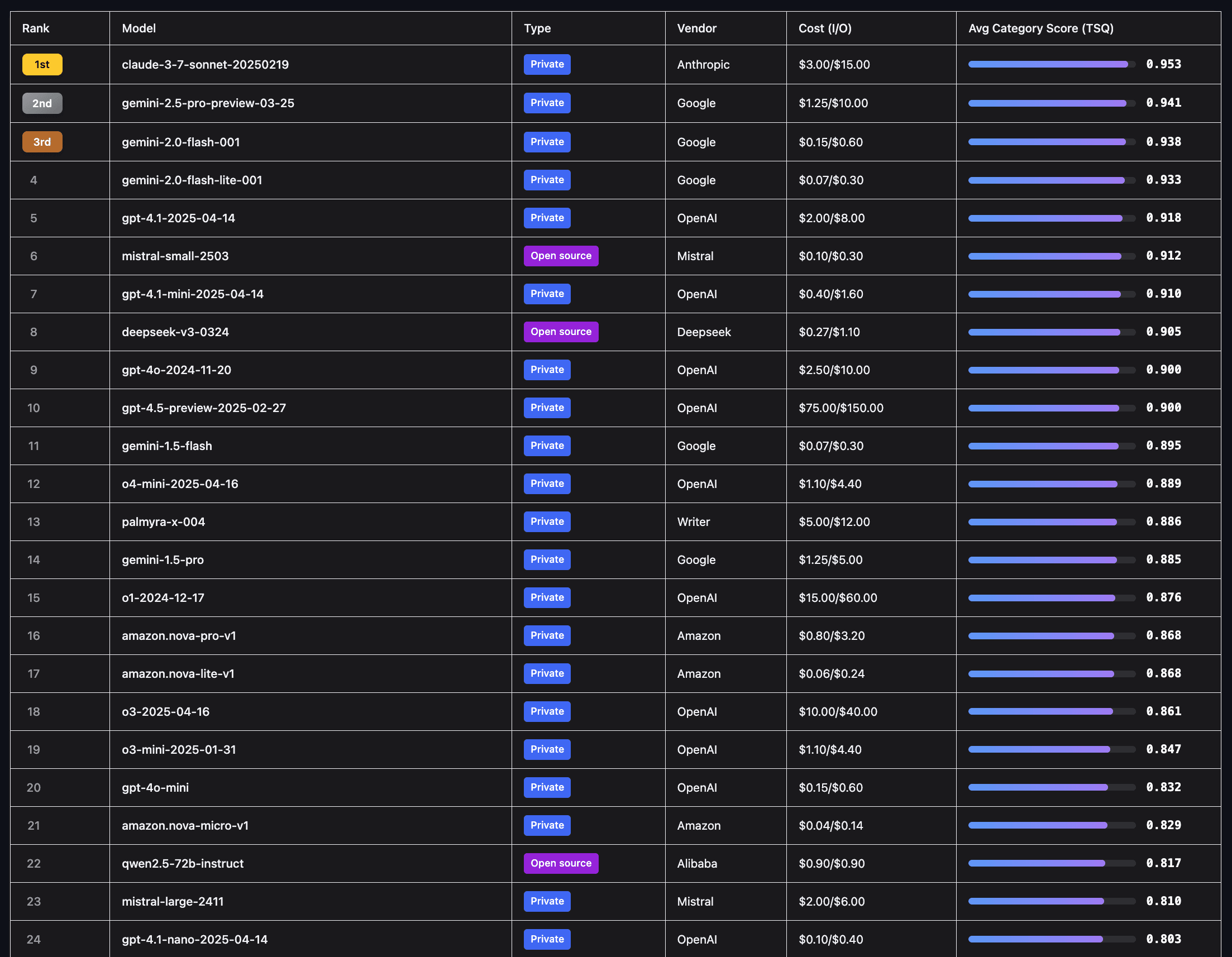Select model name gpt-4.1-nano-2025-04-14
The height and width of the screenshot is (957, 1232).
[x=195, y=940]
